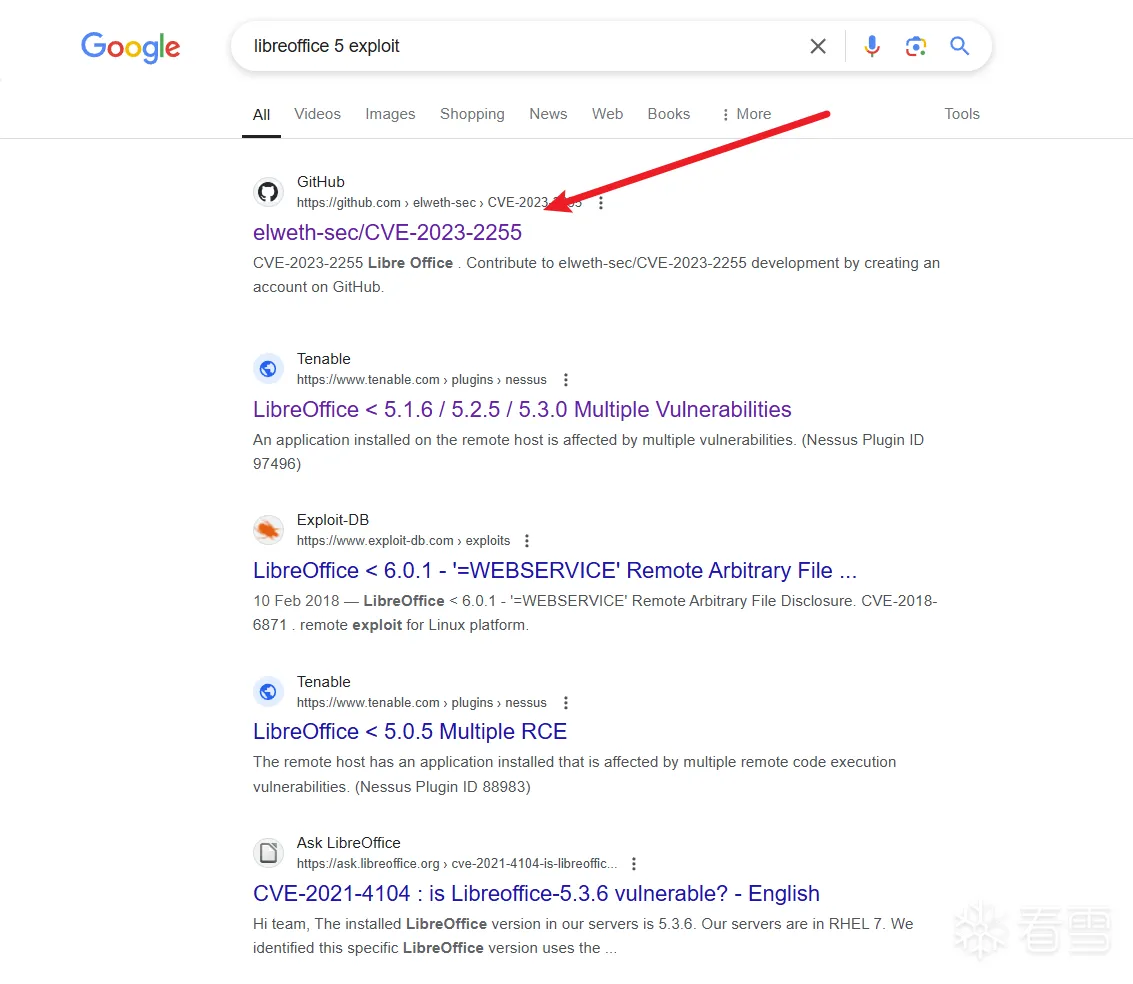Open the WEBSERVICE Remote Arbitrary File link
Image resolution: width=1133 pixels, height=984 pixels.
point(555,570)
